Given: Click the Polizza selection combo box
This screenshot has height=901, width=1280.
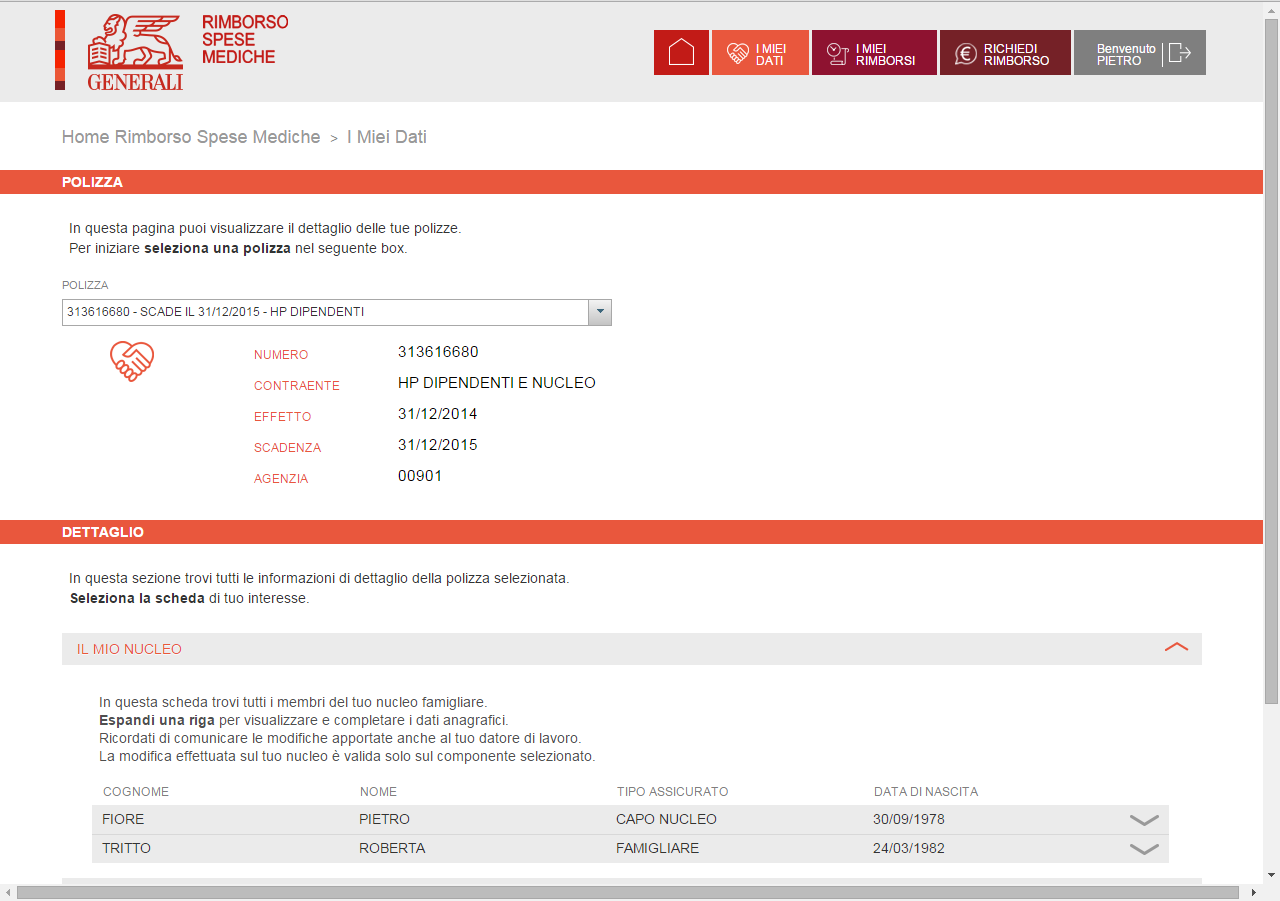Looking at the screenshot, I should point(337,312).
